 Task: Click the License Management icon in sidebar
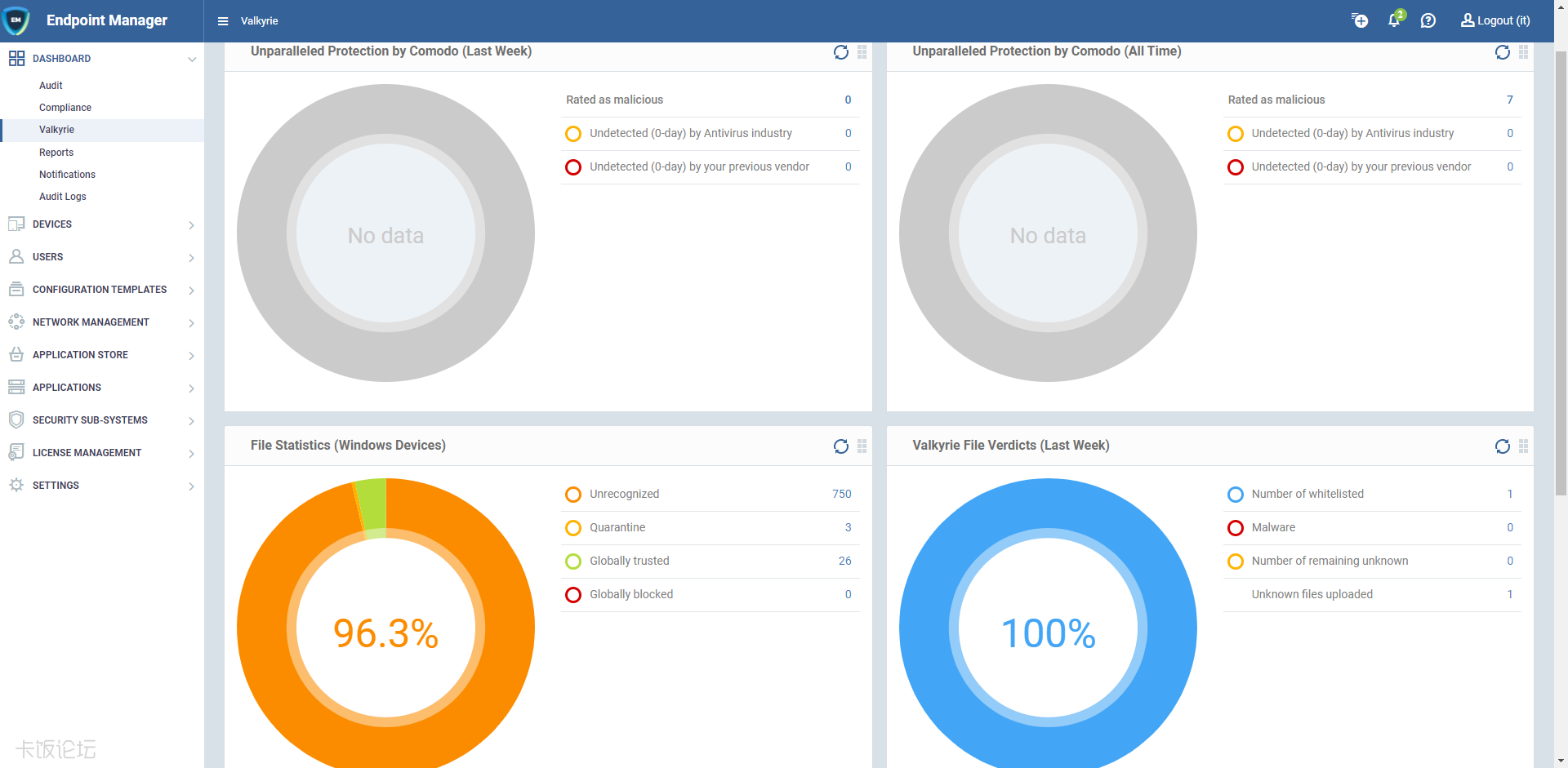[16, 452]
